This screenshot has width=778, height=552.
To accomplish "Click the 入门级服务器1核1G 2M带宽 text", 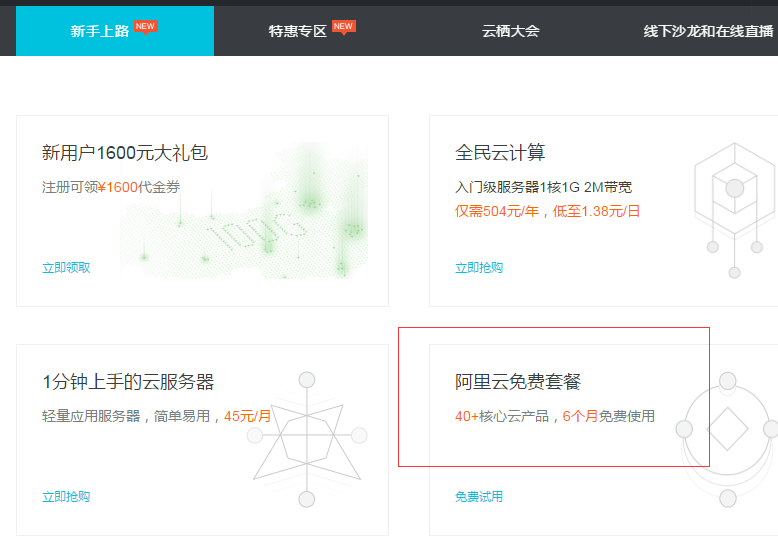I will [543, 187].
